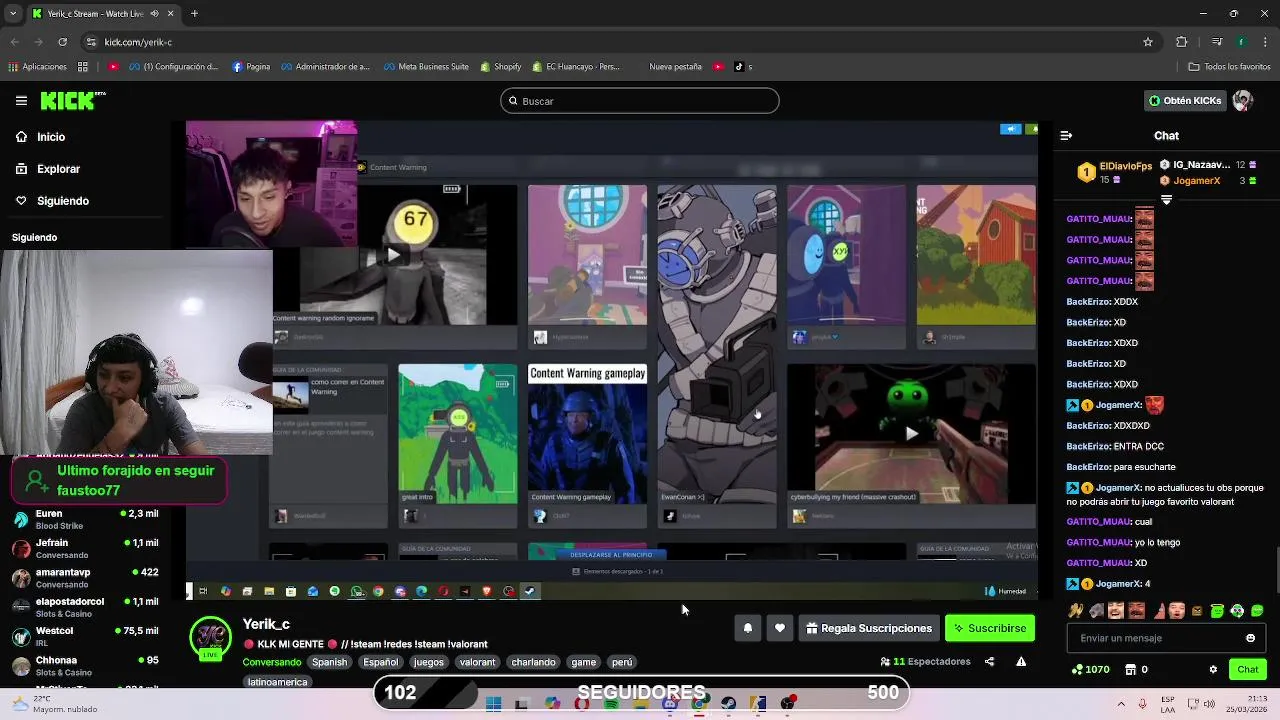Open the tab search dropdown arrow
The height and width of the screenshot is (720, 1280).
coord(11,13)
